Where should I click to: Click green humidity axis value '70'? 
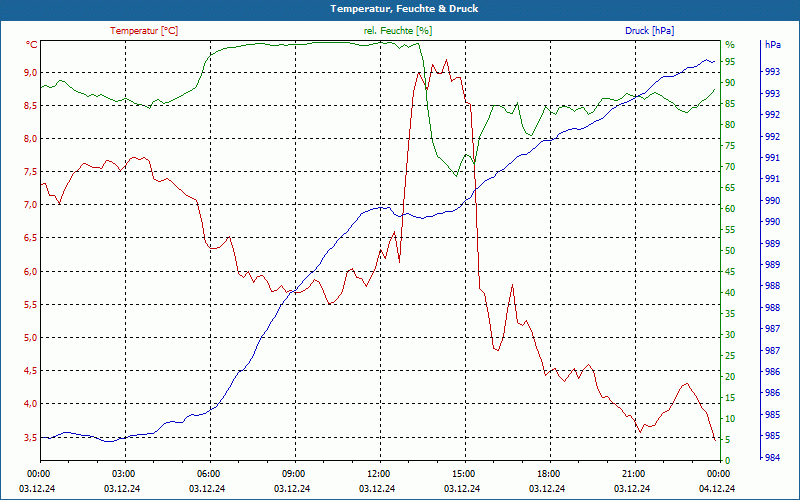coord(730,167)
